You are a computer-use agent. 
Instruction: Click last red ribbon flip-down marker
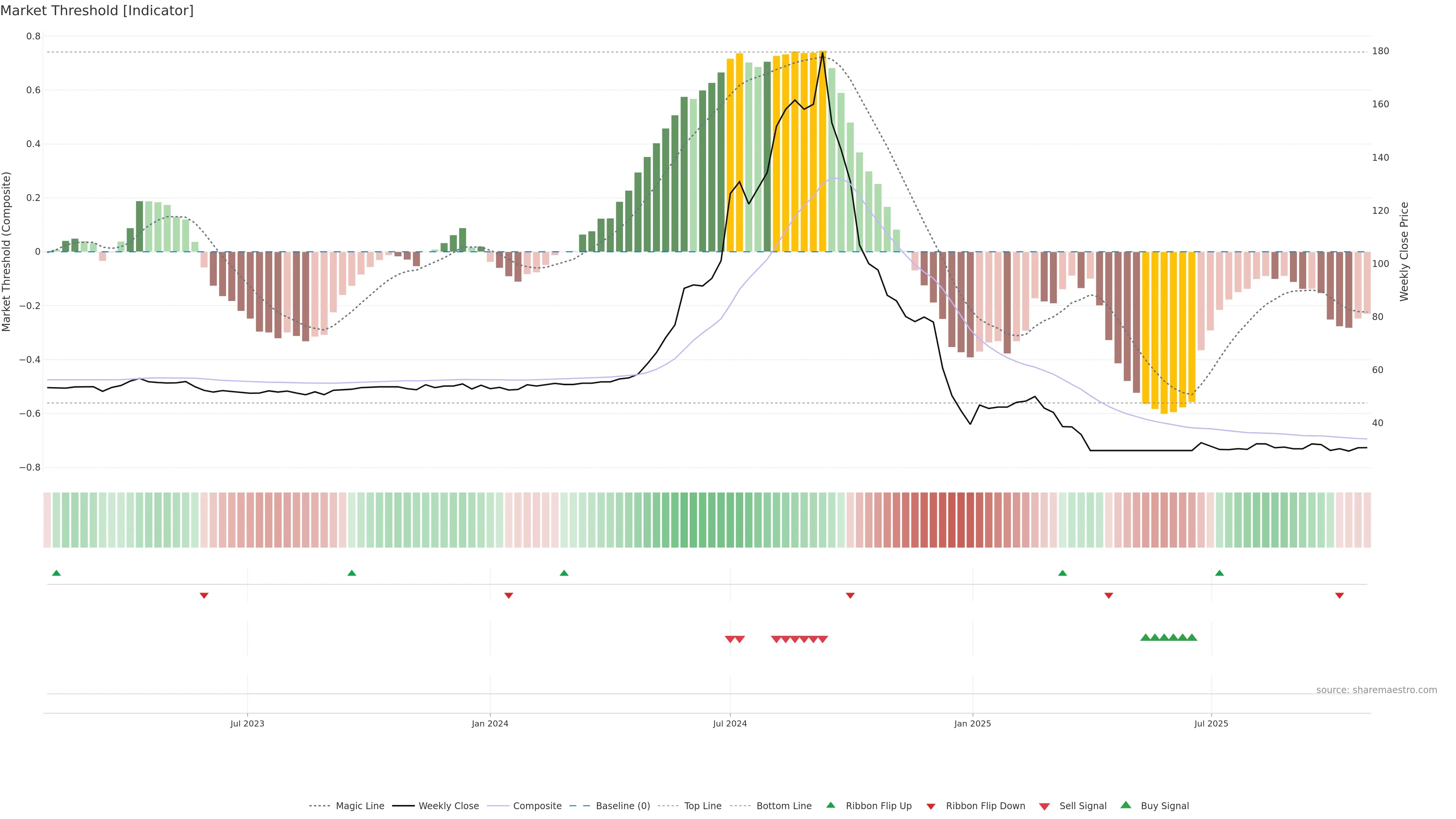(1339, 596)
